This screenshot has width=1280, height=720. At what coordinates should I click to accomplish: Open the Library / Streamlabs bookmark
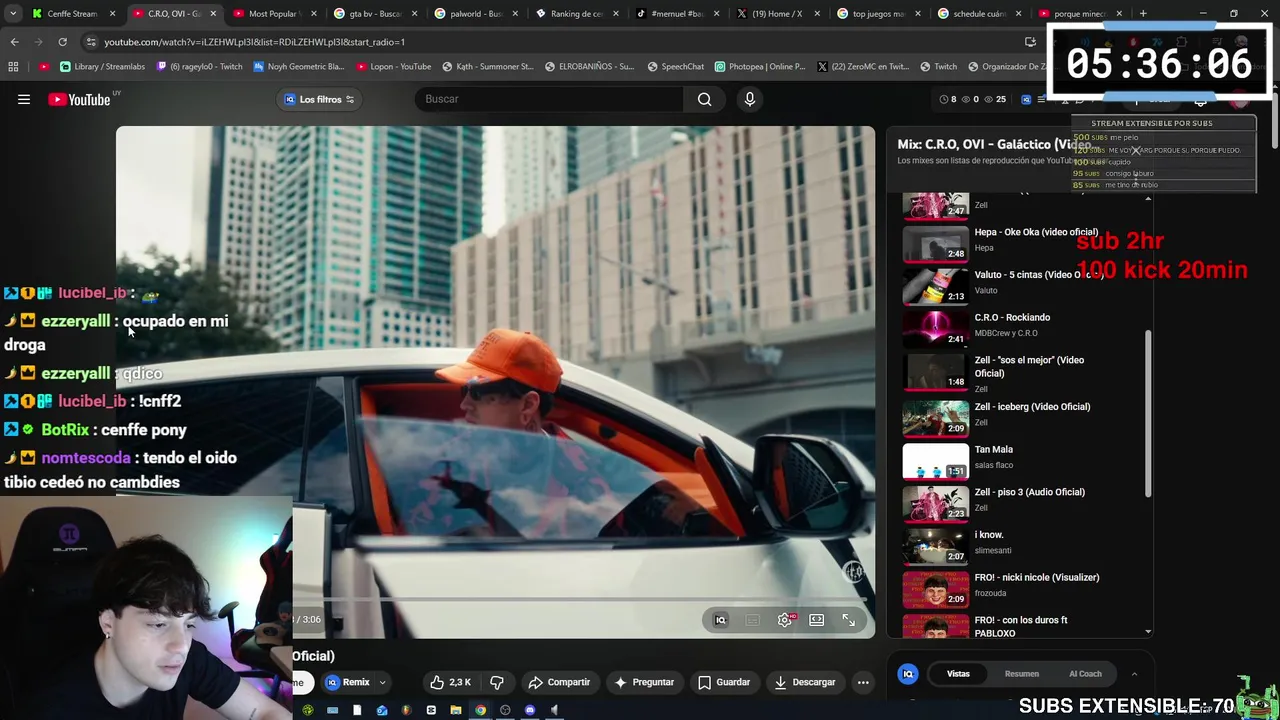click(x=102, y=67)
